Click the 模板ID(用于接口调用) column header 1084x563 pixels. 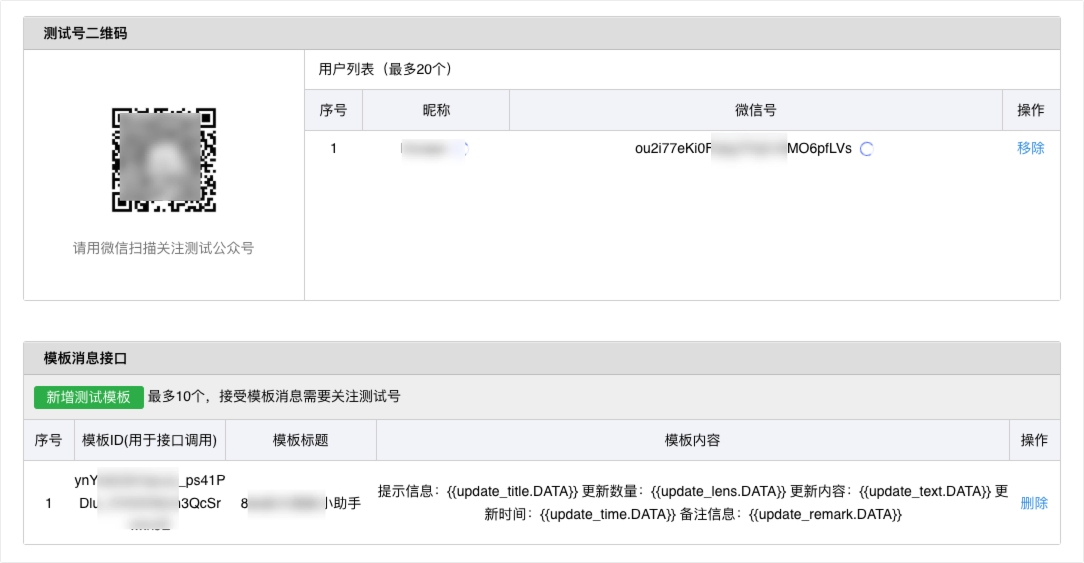[x=149, y=440]
